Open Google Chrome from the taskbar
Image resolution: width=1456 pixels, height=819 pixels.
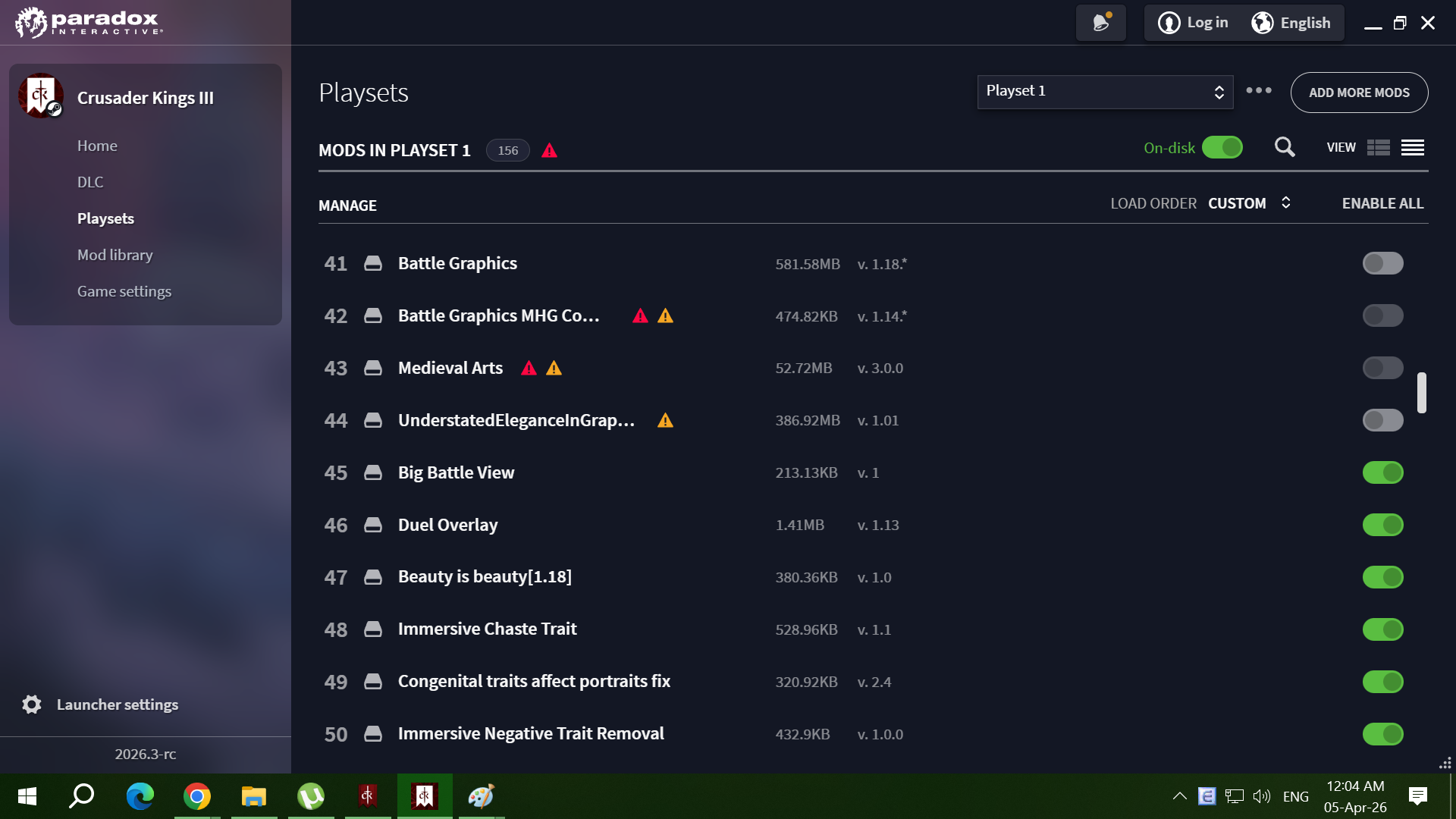pyautogui.click(x=197, y=796)
